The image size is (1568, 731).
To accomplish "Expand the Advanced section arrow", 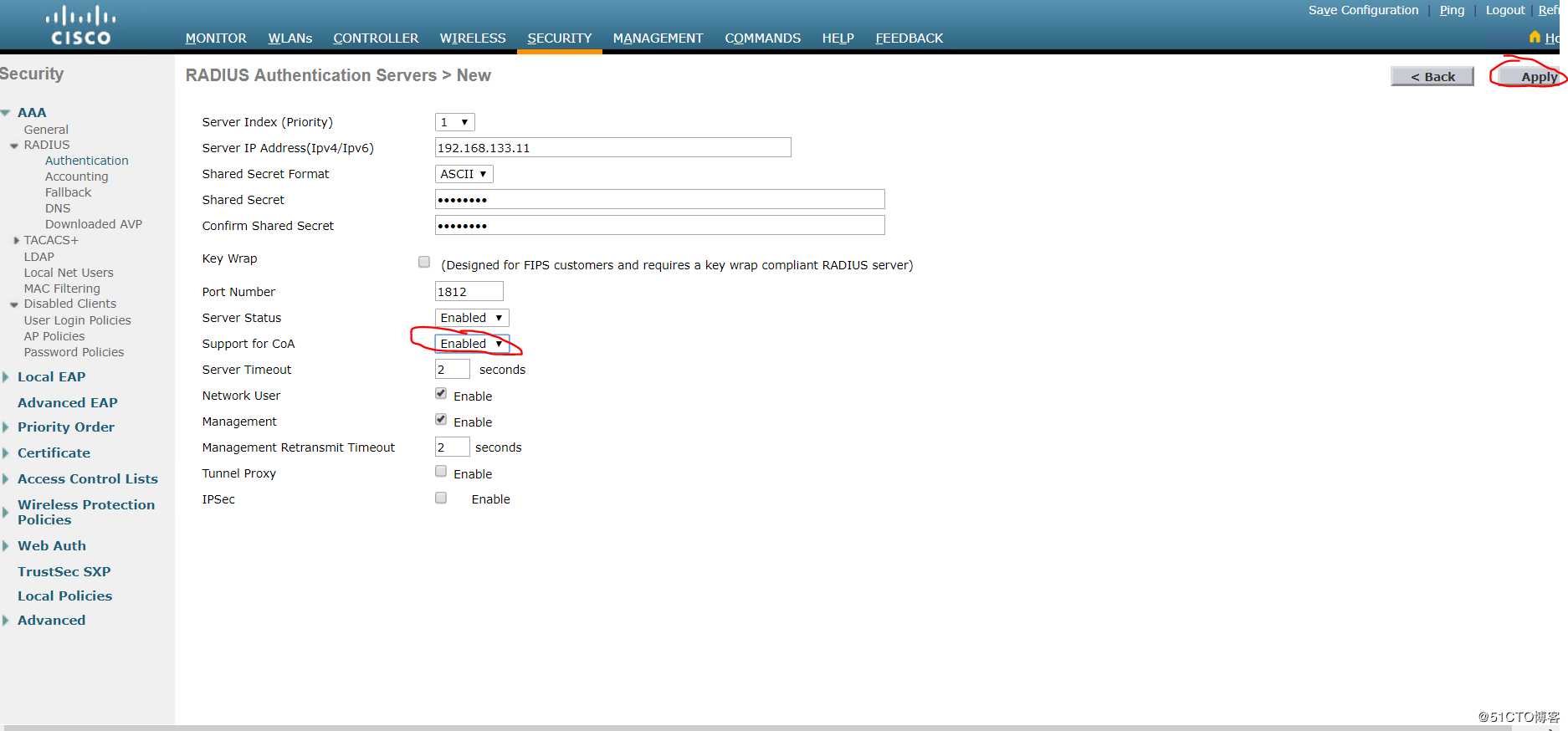I will point(5,620).
